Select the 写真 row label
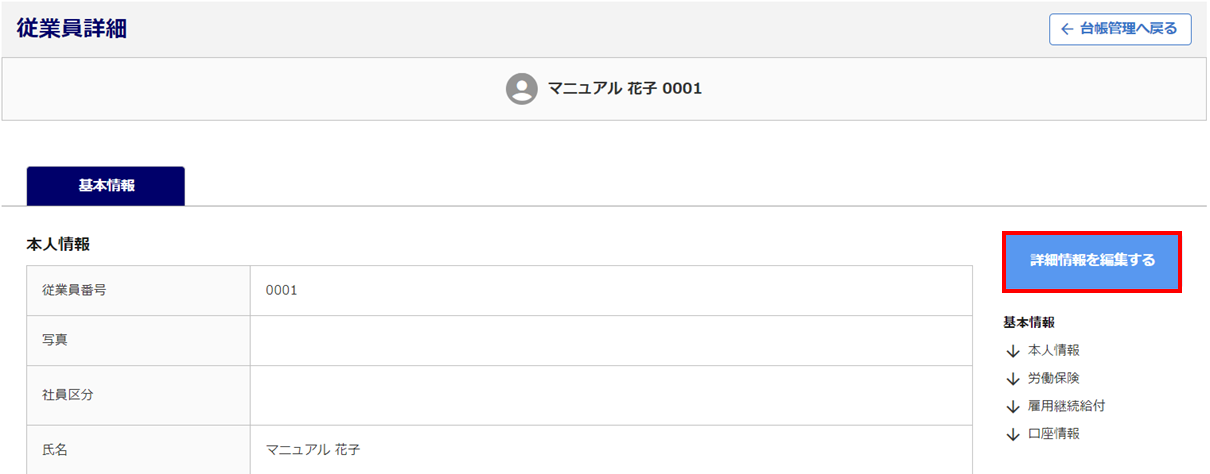 tap(55, 341)
